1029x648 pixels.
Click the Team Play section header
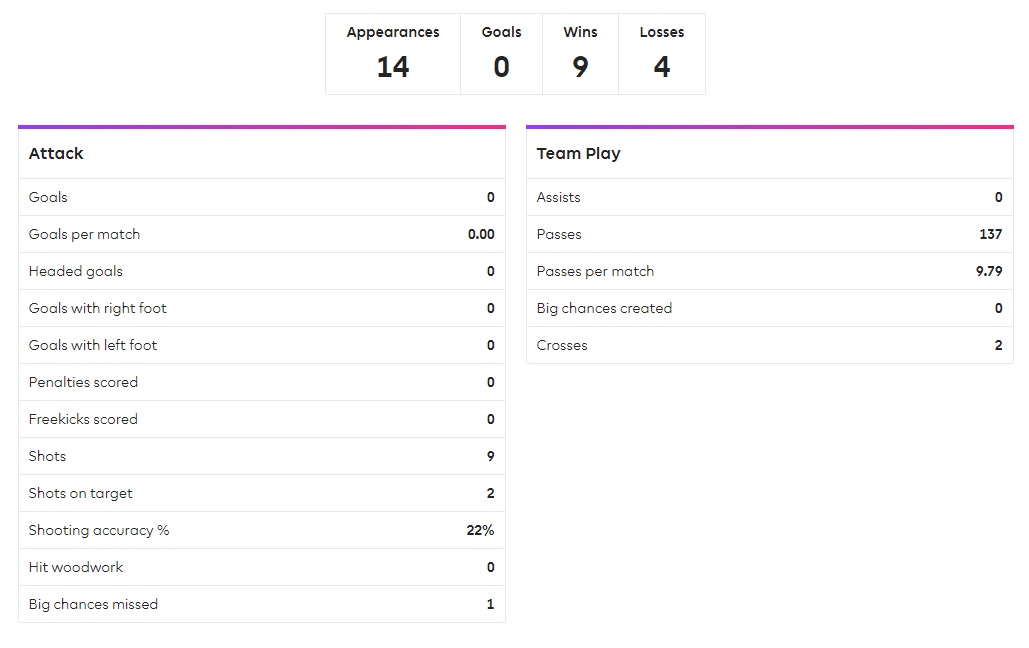(x=770, y=154)
